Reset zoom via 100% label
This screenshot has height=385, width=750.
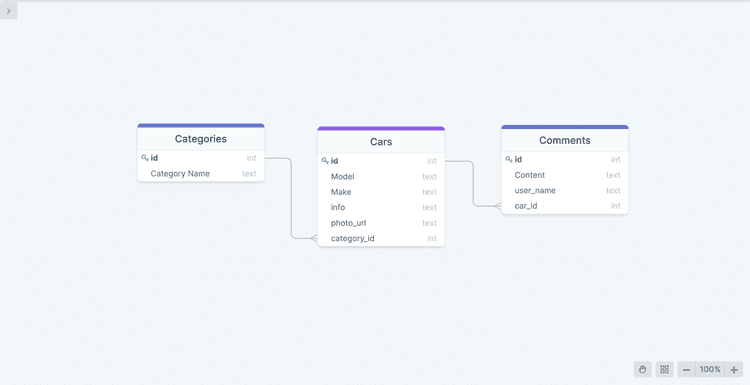coord(710,369)
